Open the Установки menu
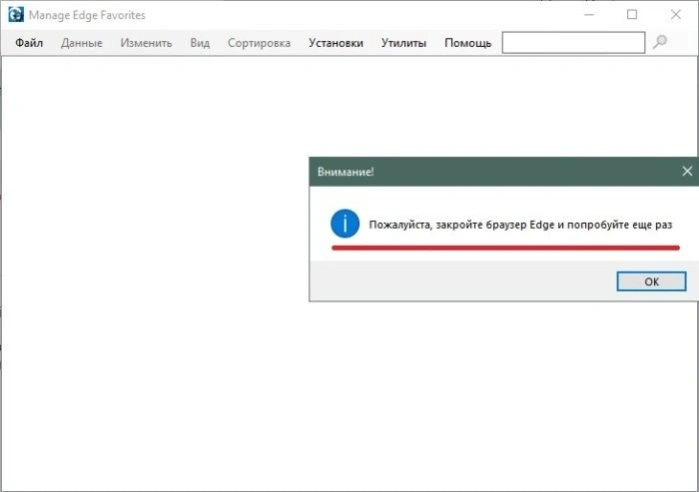The image size is (699, 492). coord(336,43)
